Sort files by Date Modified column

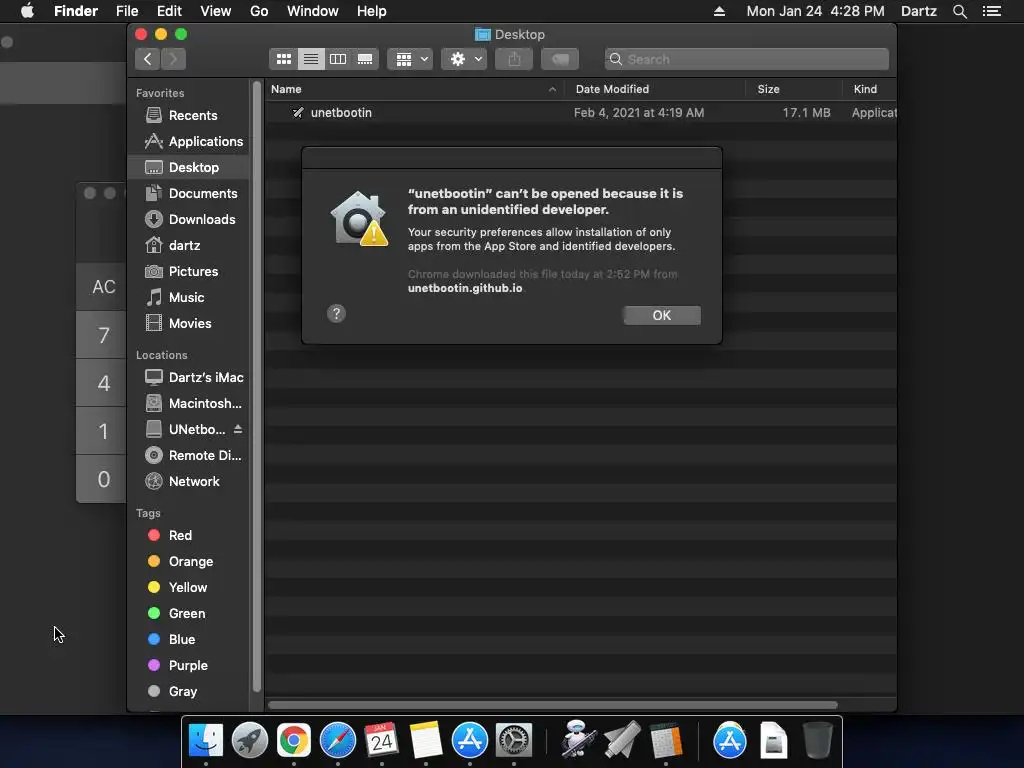pyautogui.click(x=654, y=89)
